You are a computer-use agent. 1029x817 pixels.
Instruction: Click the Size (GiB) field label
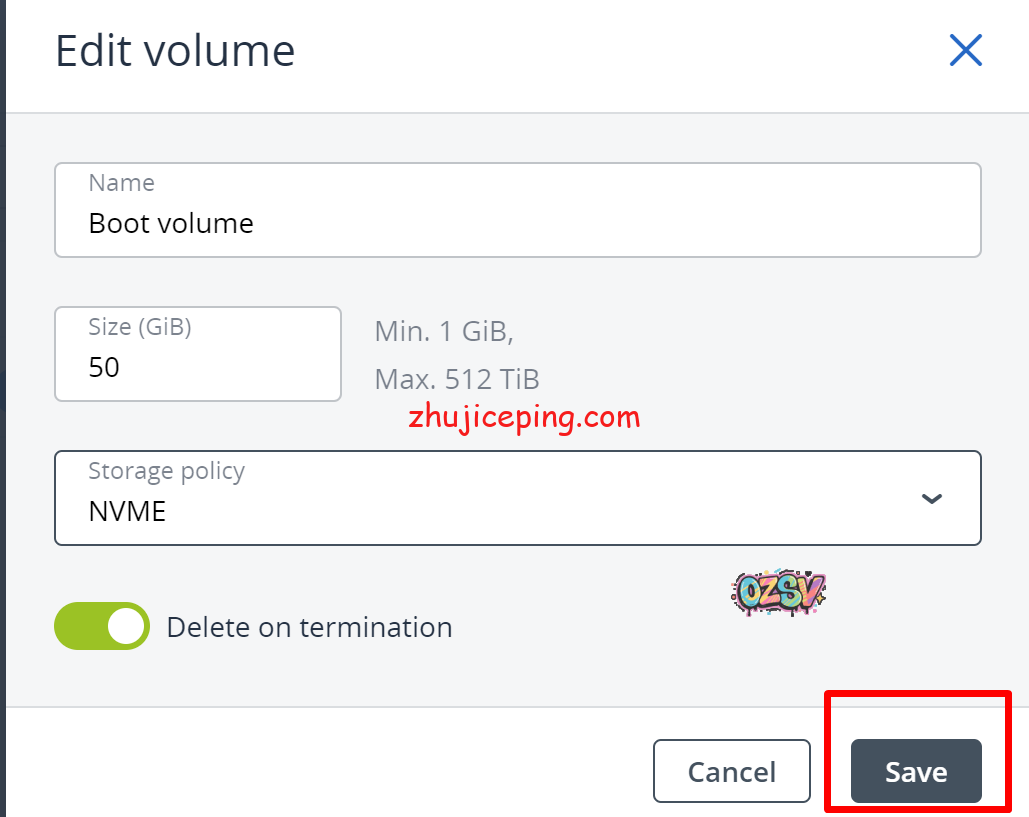(x=139, y=327)
